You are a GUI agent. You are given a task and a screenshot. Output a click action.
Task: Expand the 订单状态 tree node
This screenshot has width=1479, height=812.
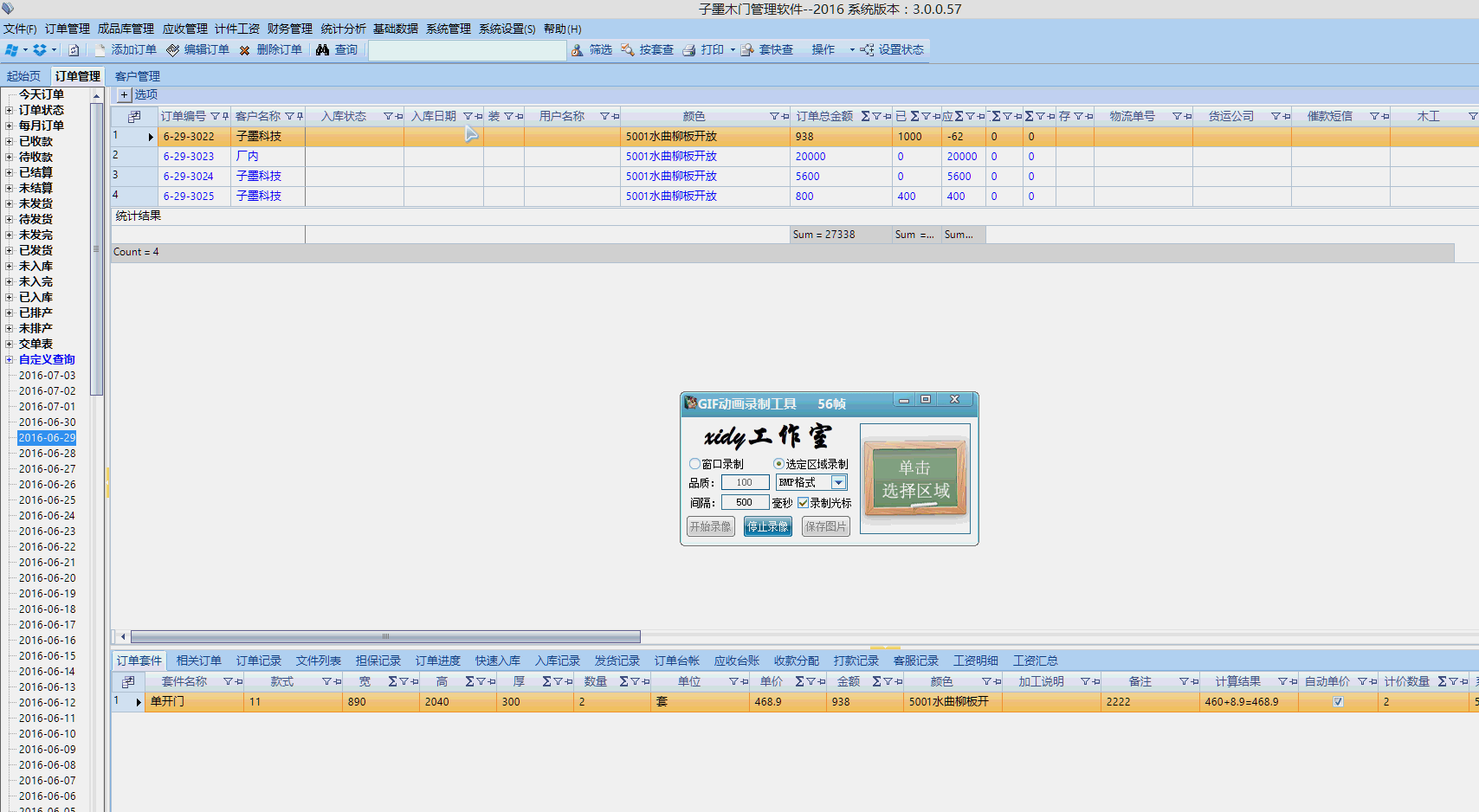point(10,110)
